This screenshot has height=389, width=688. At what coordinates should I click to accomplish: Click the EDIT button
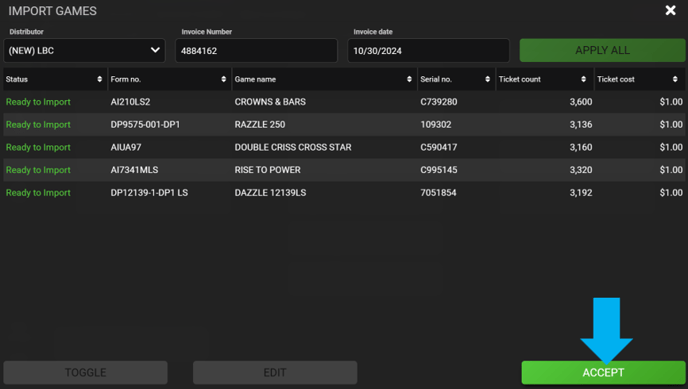tap(275, 373)
